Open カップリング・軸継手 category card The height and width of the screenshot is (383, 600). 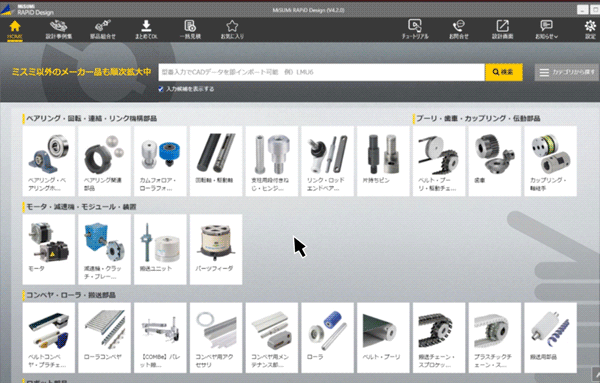551,161
